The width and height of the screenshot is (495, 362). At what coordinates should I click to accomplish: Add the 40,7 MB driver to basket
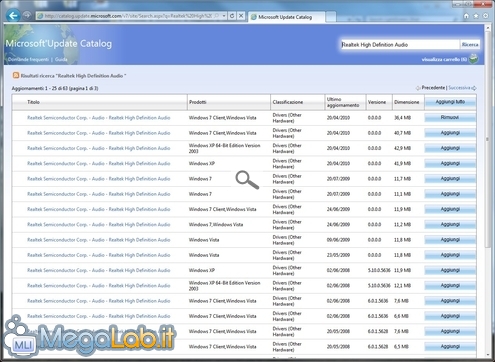[x=450, y=133]
